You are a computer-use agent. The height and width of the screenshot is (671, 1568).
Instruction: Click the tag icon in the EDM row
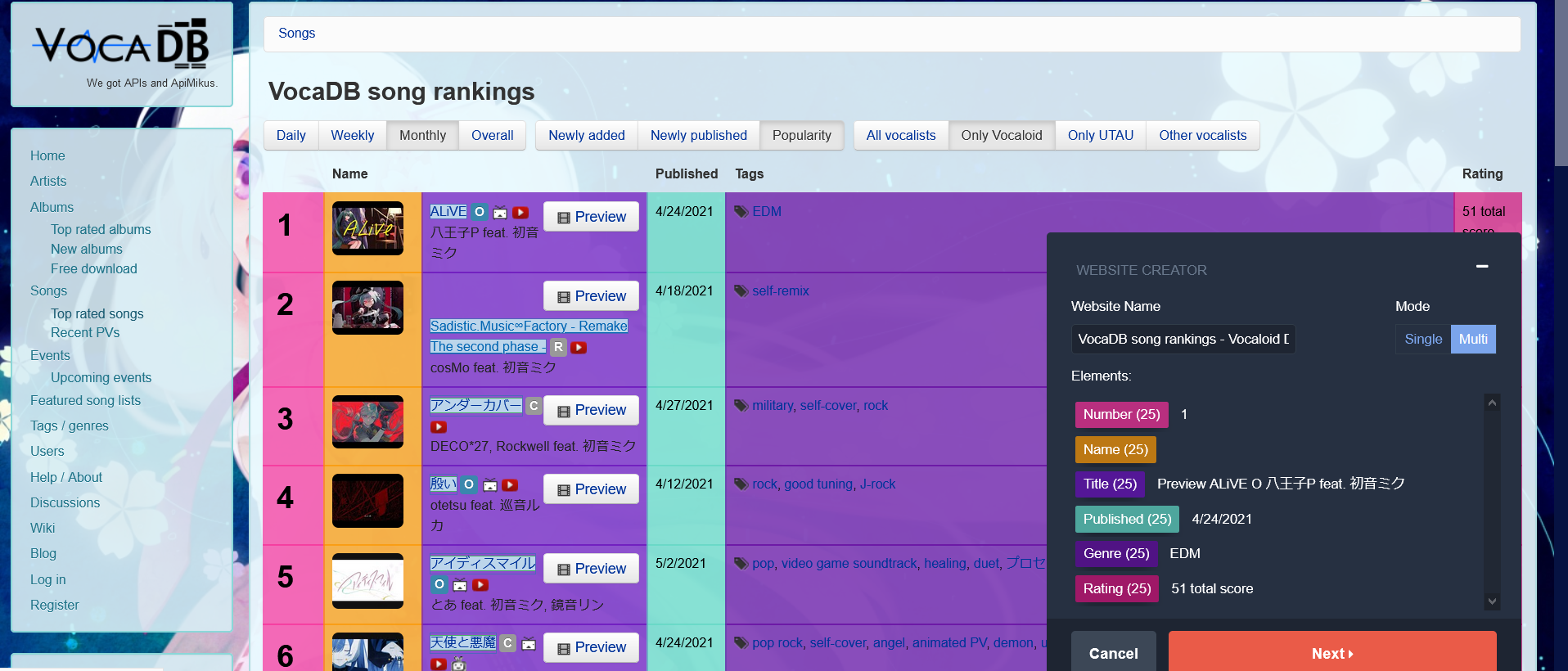pos(741,212)
